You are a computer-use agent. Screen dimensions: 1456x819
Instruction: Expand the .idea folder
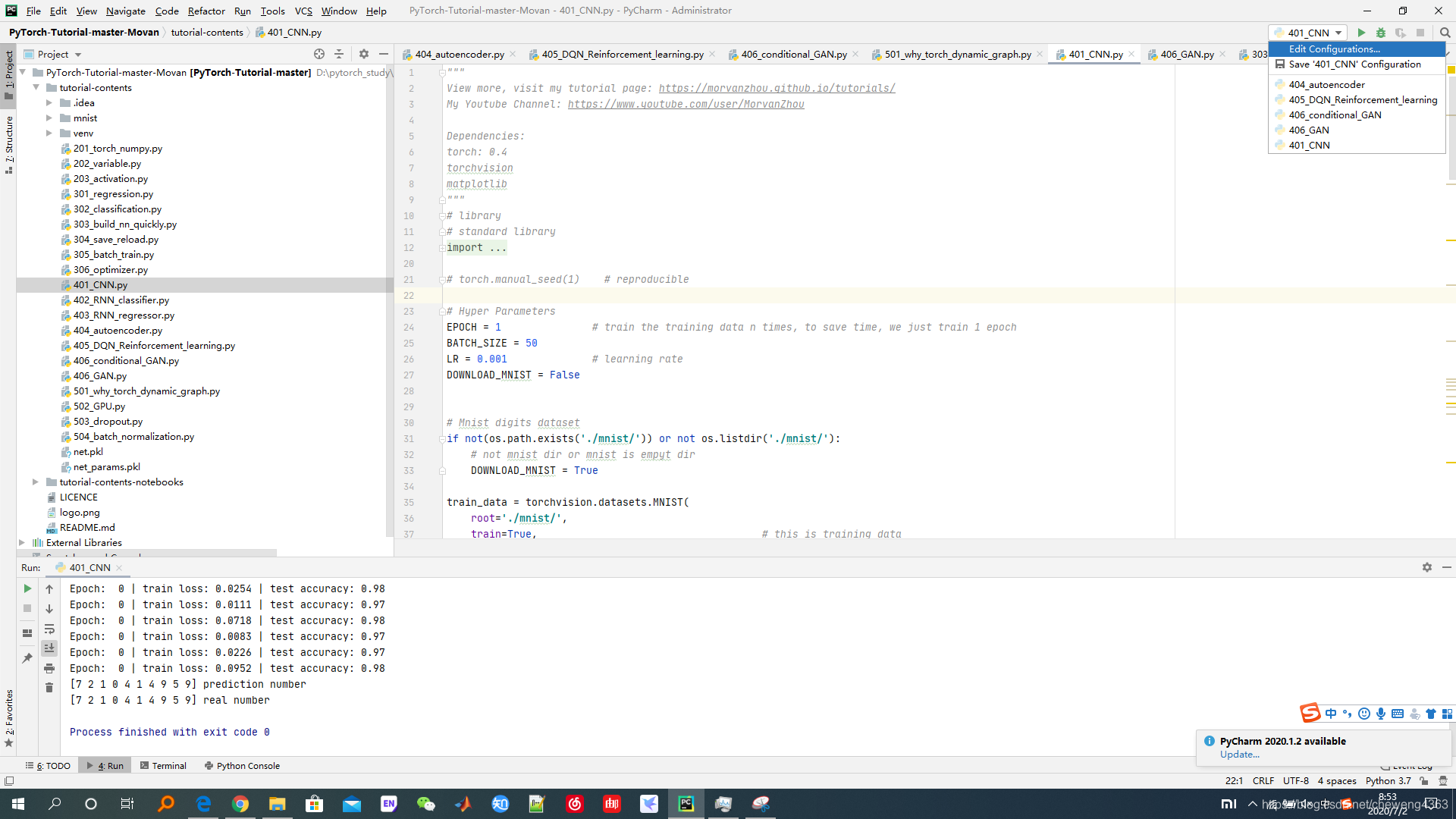click(49, 102)
